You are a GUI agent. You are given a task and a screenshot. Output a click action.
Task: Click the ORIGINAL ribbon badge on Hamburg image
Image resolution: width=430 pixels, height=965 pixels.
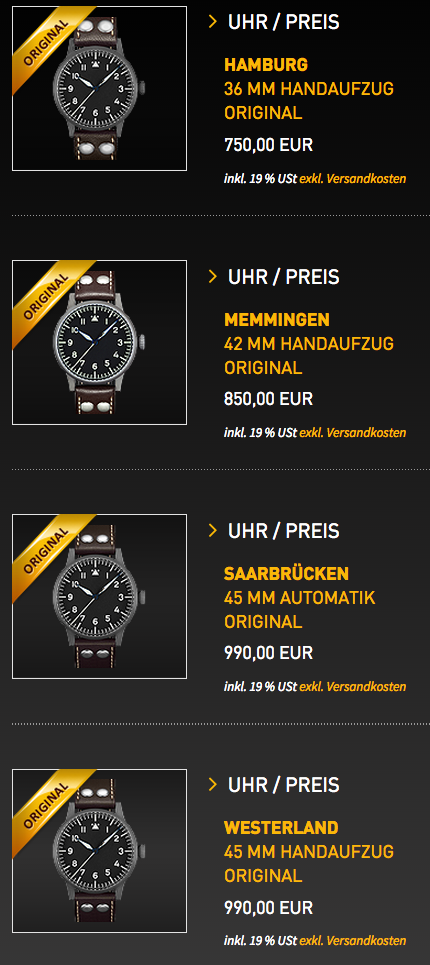tap(47, 43)
